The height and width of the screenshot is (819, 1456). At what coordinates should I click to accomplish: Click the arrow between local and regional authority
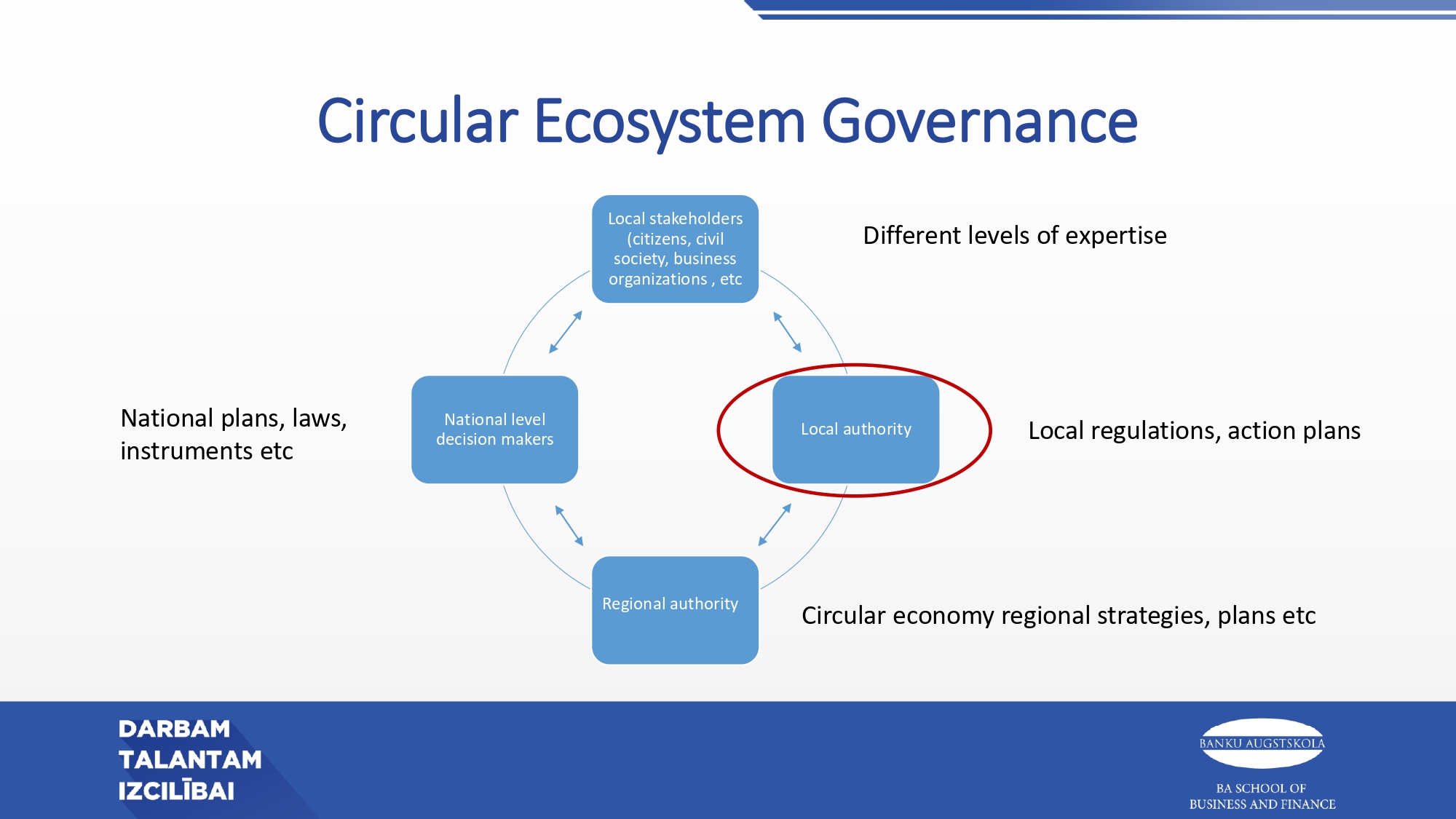[775, 525]
